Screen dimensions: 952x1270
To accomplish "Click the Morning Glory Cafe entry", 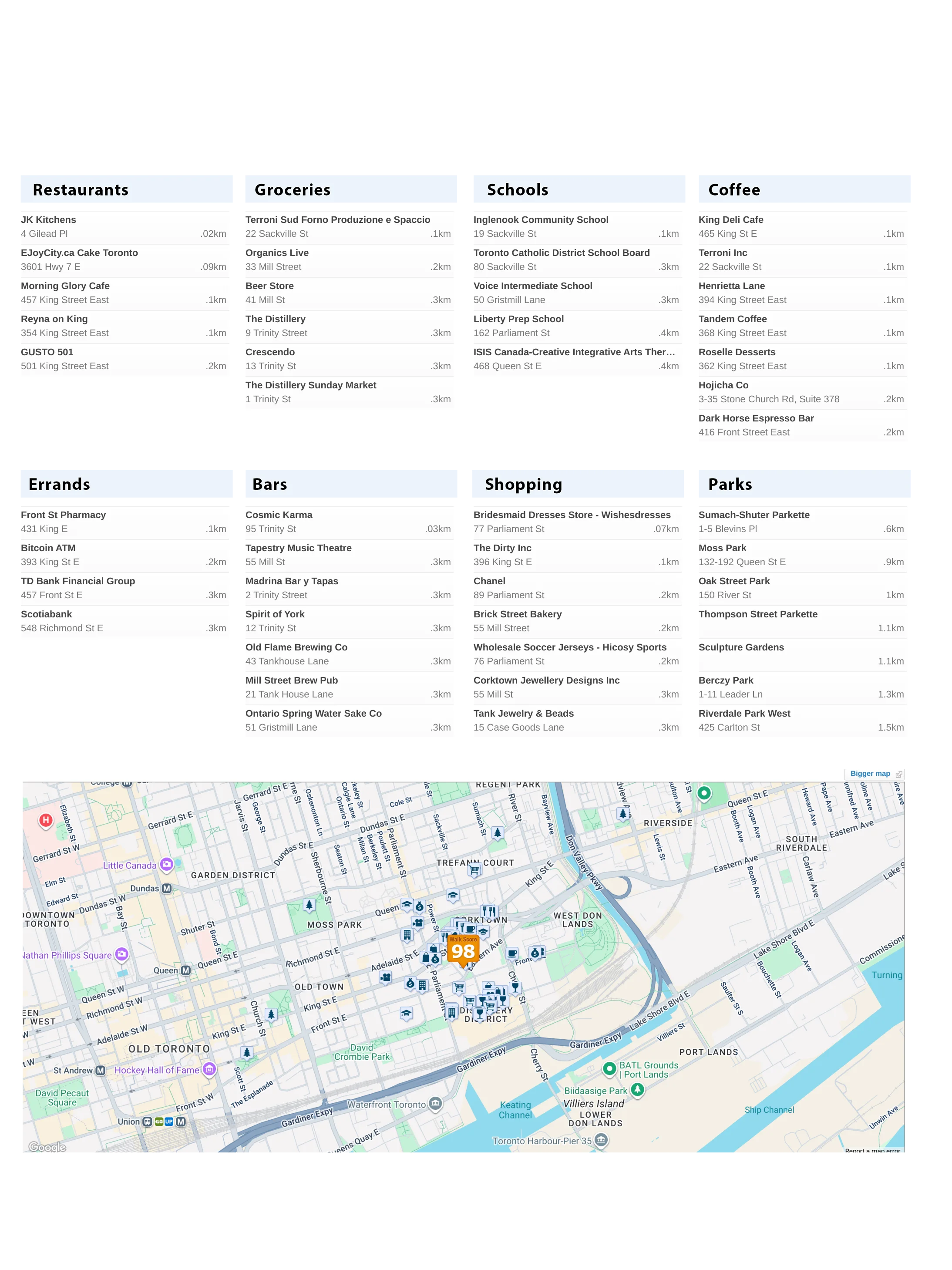I will (124, 293).
